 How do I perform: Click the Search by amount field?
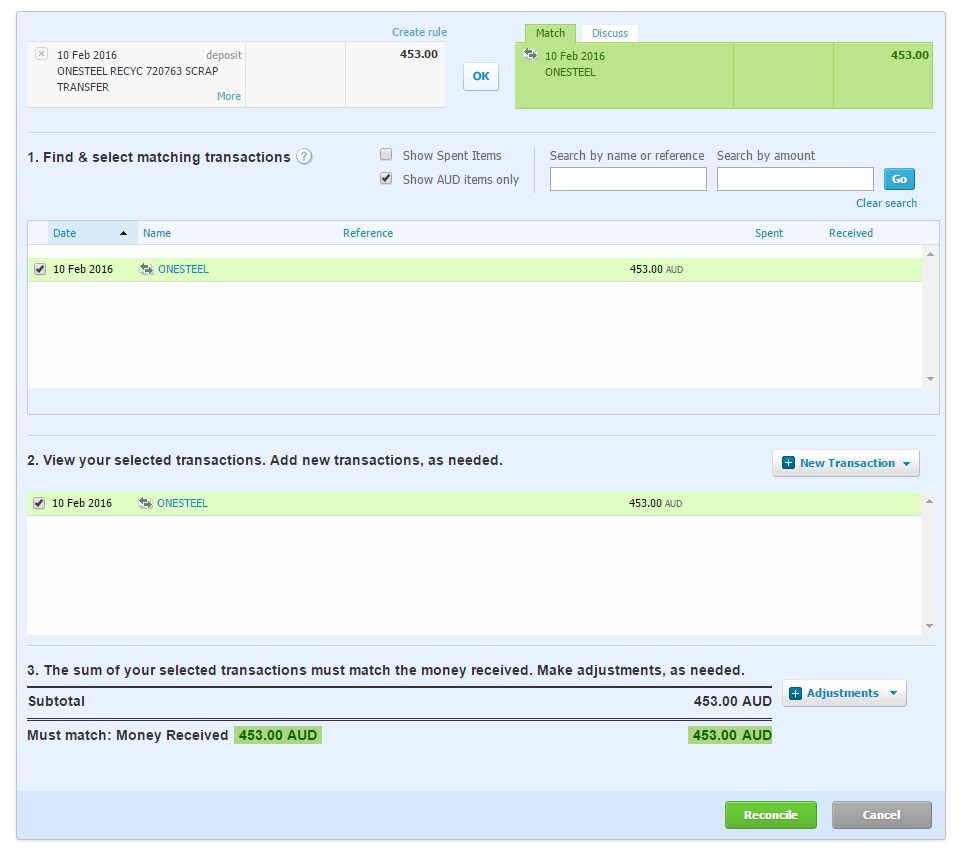795,179
